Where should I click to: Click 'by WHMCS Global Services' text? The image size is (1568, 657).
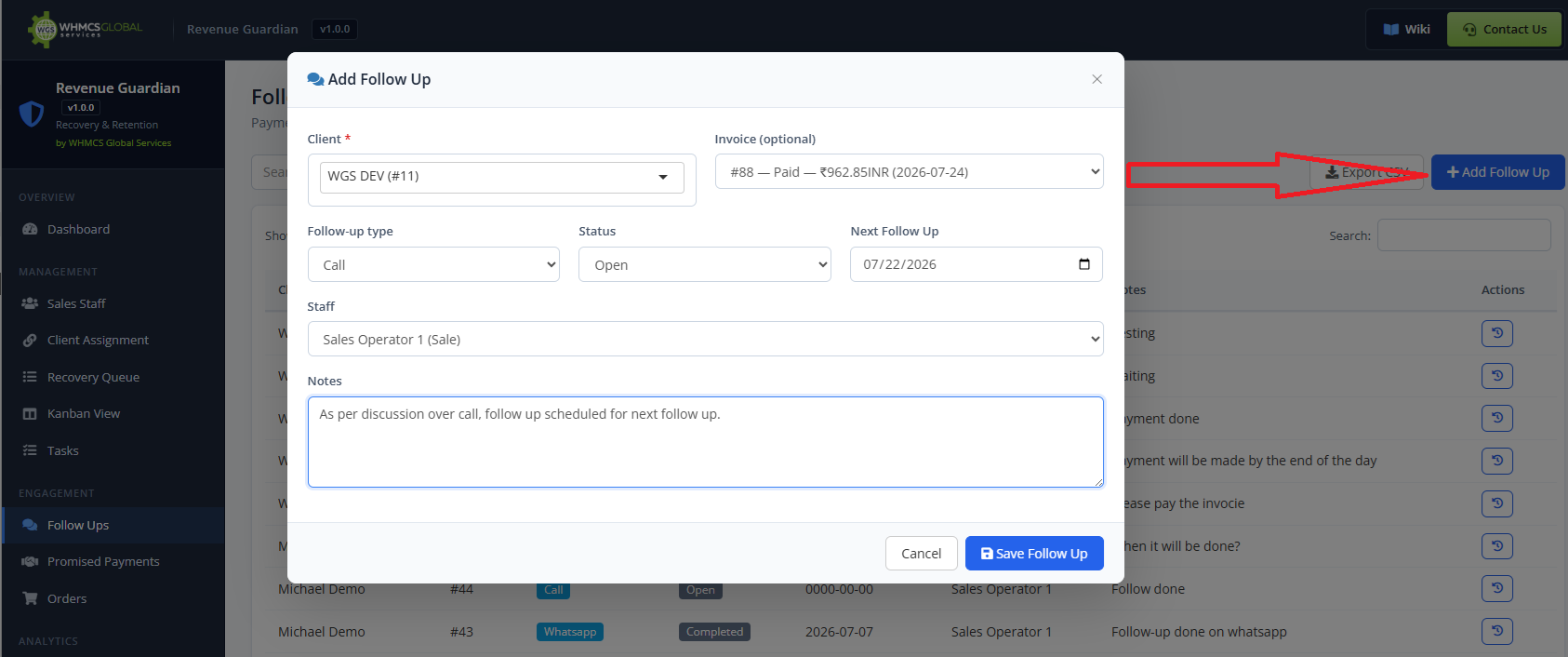(113, 143)
